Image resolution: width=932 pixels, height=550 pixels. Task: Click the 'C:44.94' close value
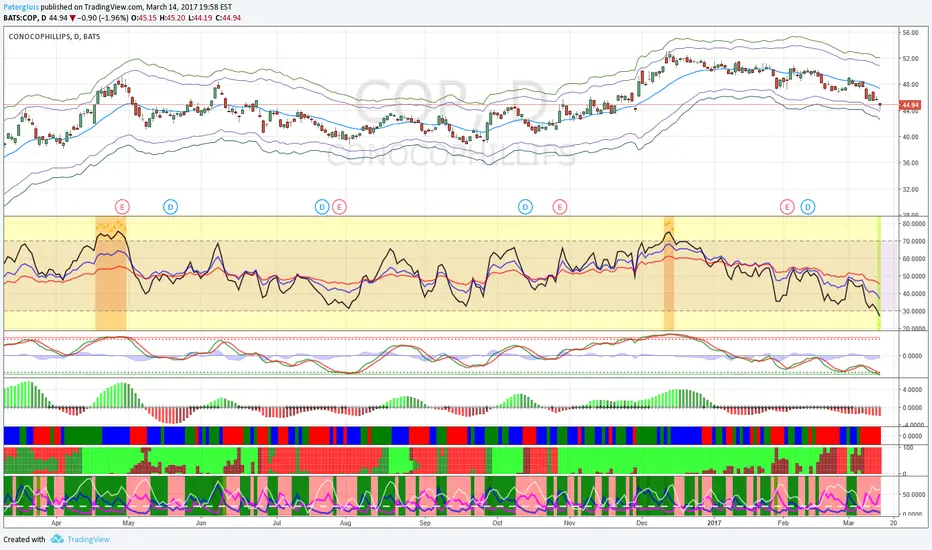[x=228, y=18]
